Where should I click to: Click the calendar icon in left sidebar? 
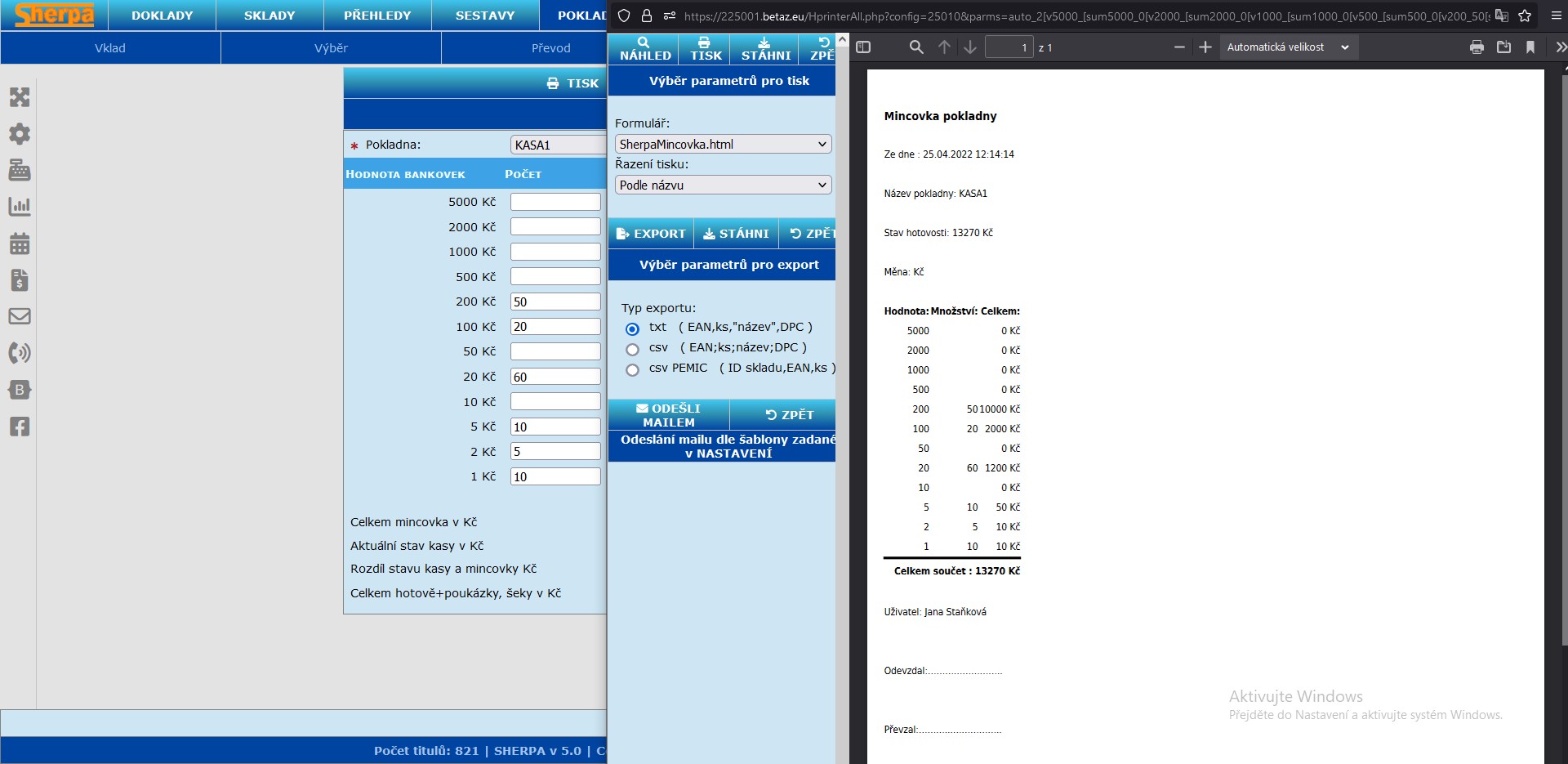point(20,243)
